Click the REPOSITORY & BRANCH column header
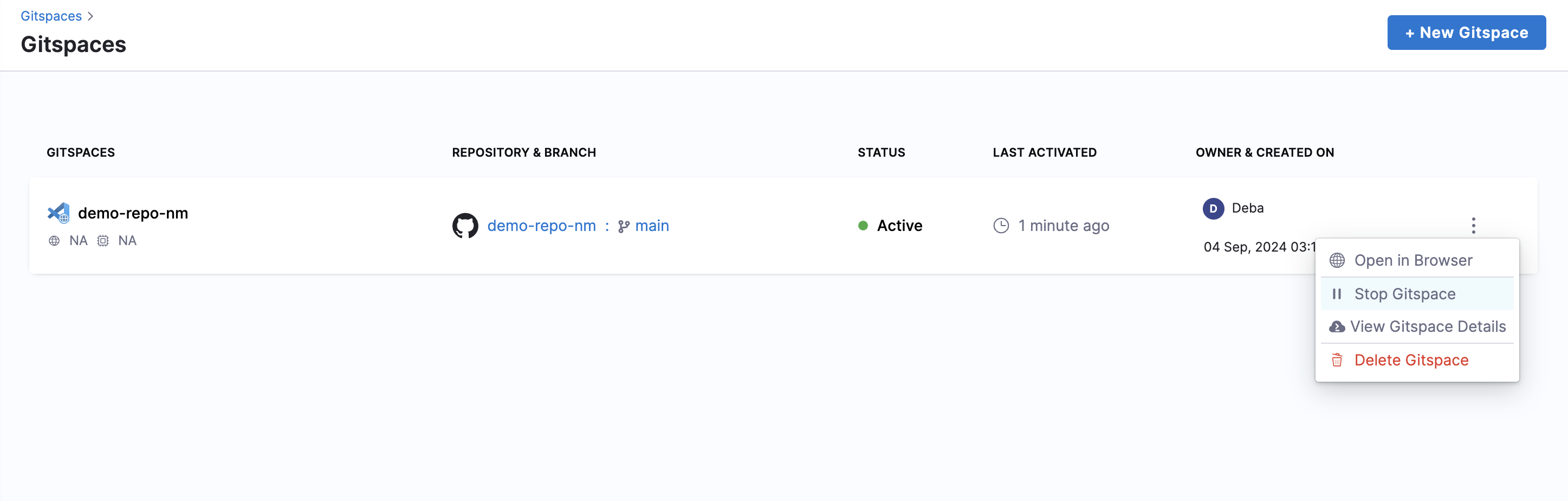 (523, 152)
